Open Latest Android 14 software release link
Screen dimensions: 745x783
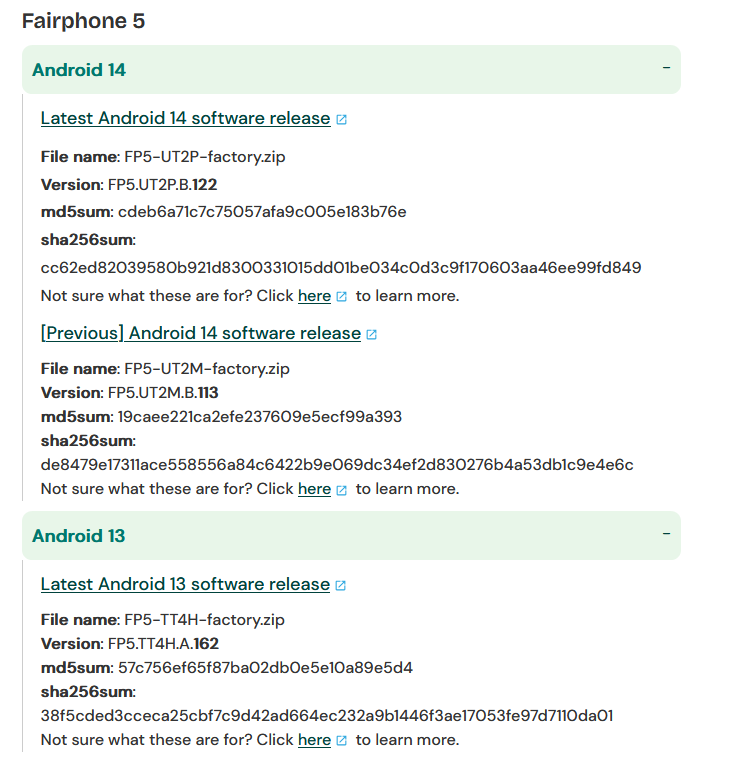click(x=185, y=118)
